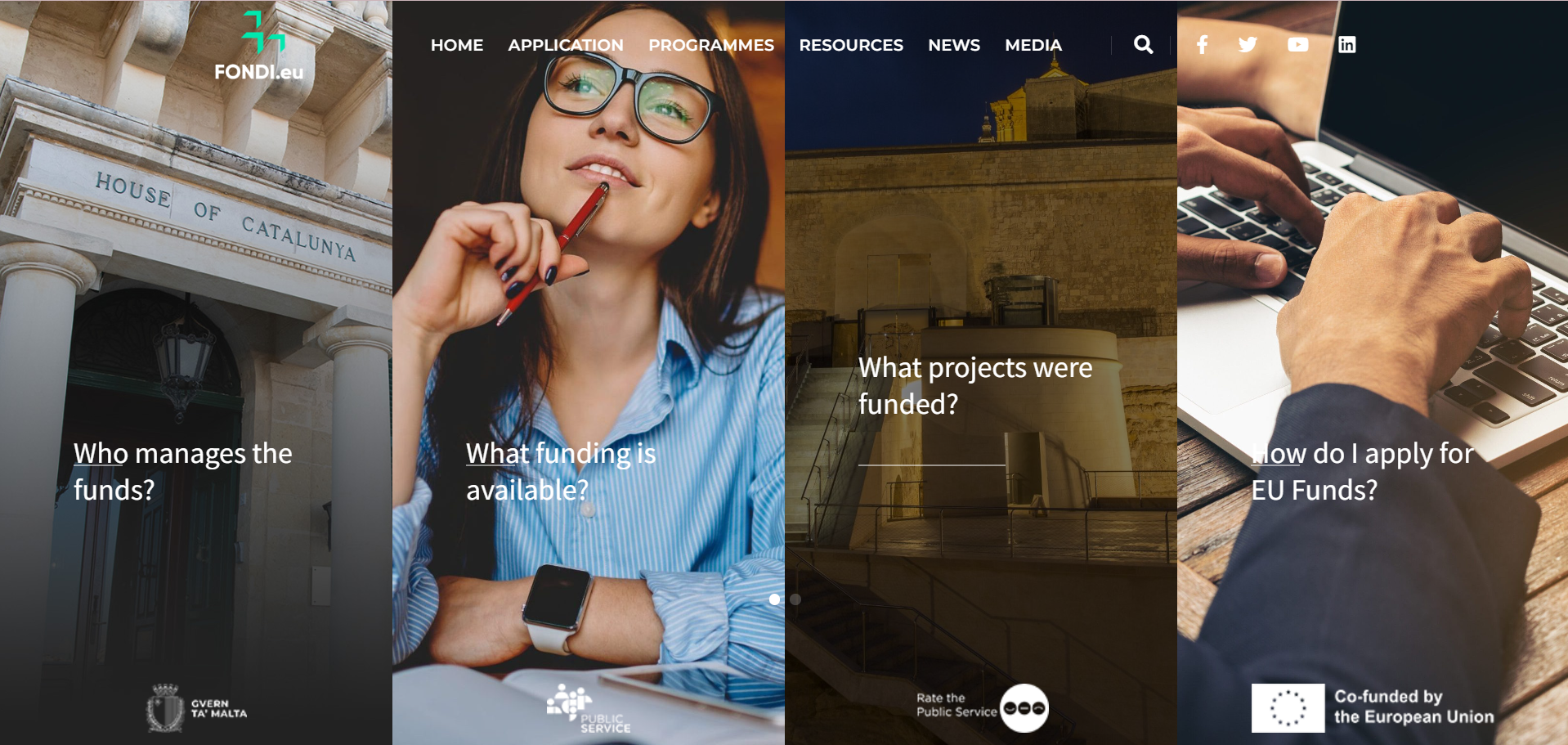Click the FONDI.eu logo

coord(259,47)
